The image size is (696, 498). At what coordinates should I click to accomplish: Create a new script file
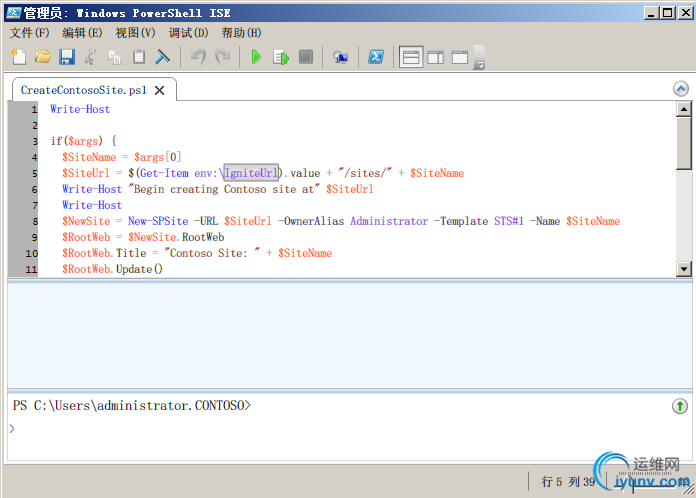point(19,57)
